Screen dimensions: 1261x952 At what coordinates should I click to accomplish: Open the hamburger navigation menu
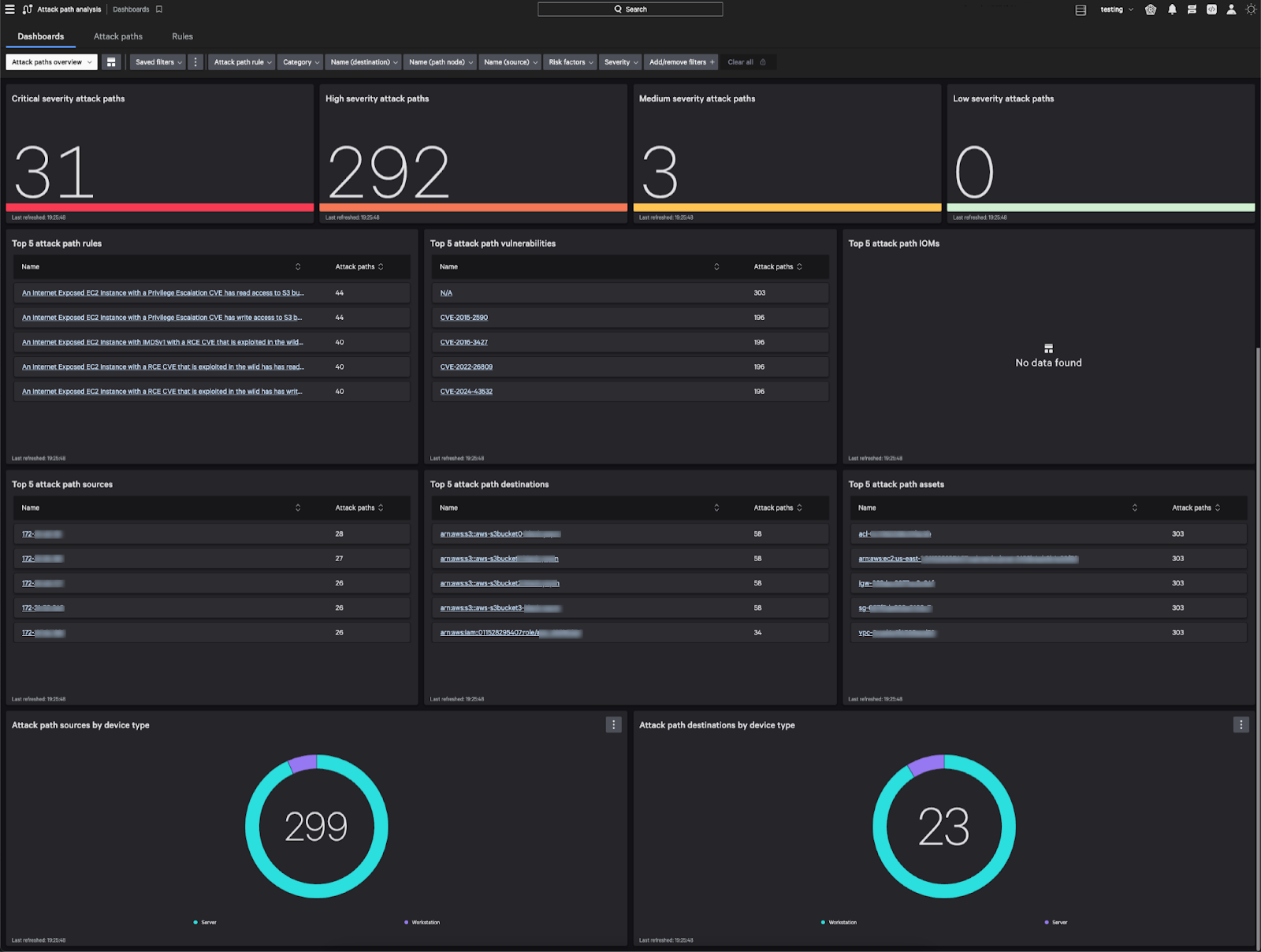tap(10, 9)
